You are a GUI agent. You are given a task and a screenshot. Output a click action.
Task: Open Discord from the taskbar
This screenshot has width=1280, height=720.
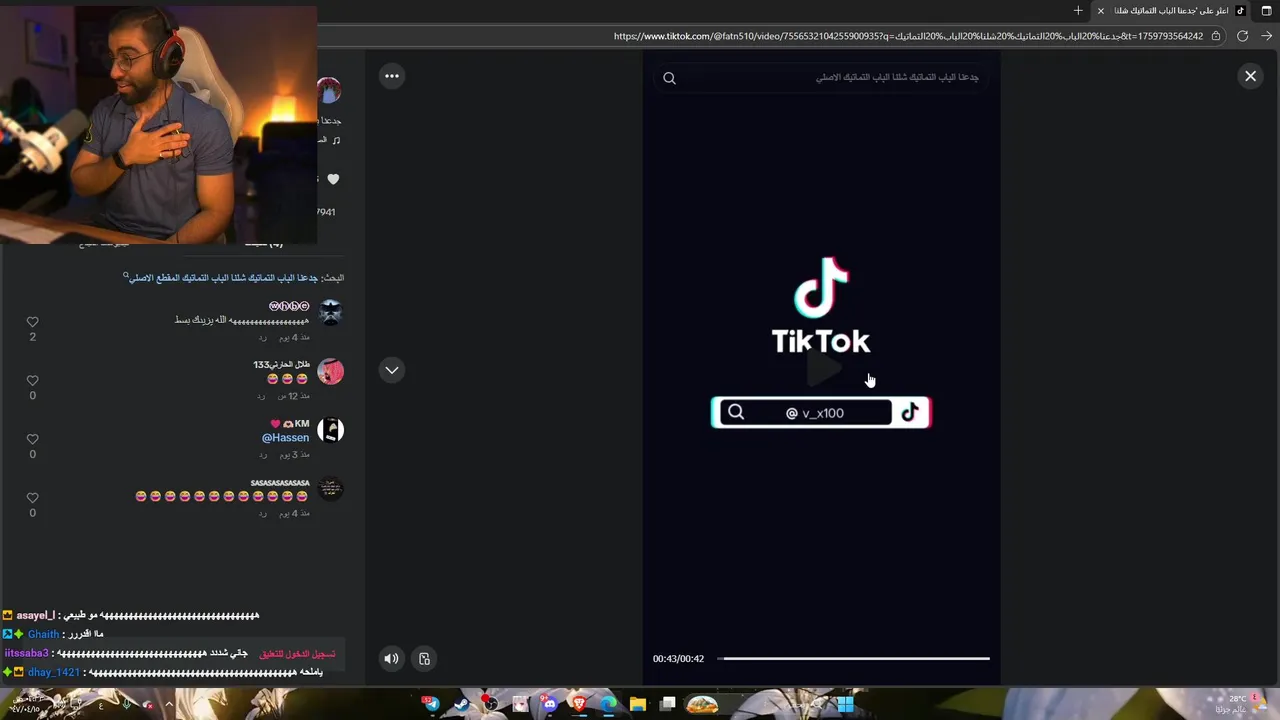click(x=549, y=704)
